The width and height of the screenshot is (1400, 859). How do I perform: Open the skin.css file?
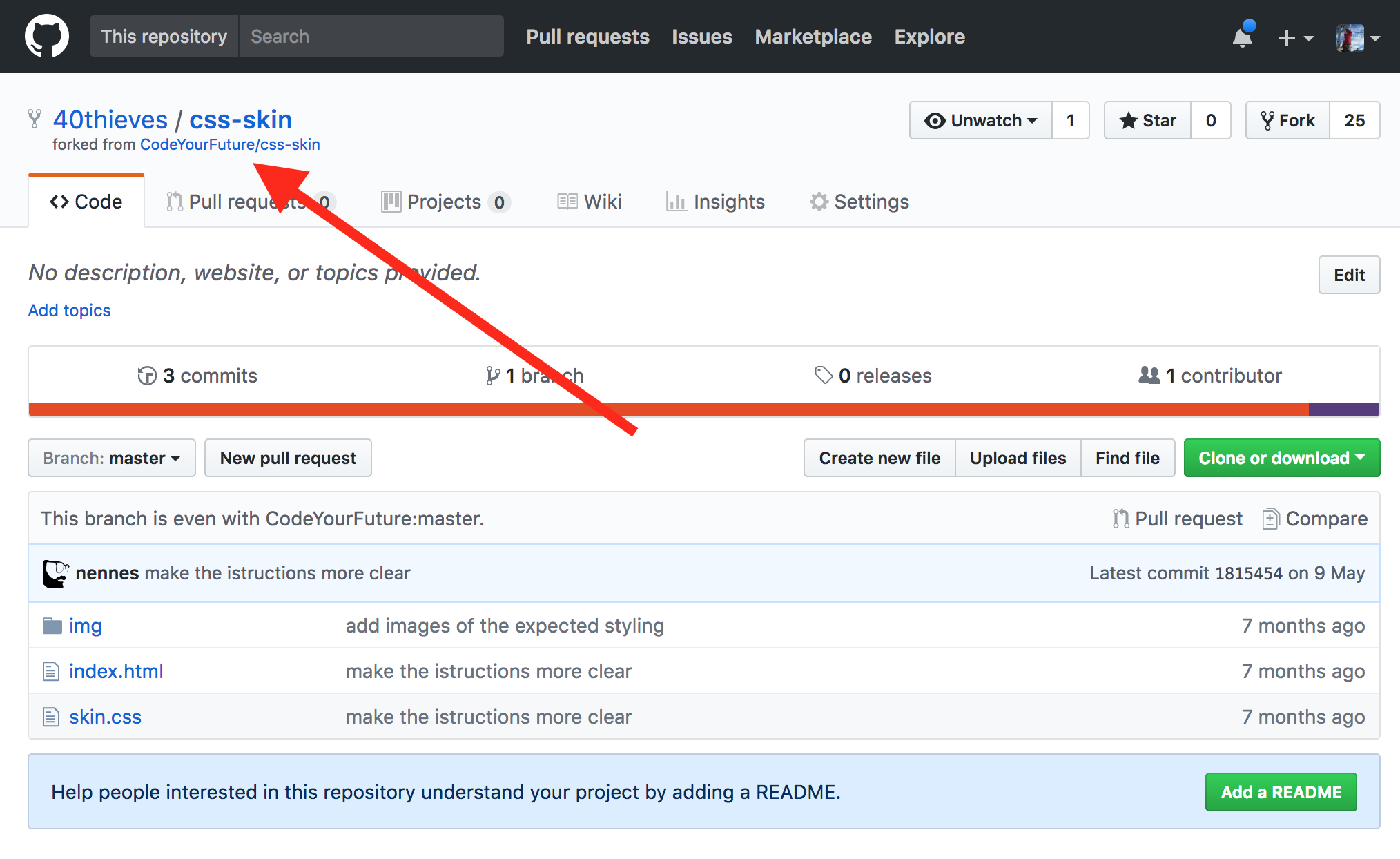coord(105,717)
